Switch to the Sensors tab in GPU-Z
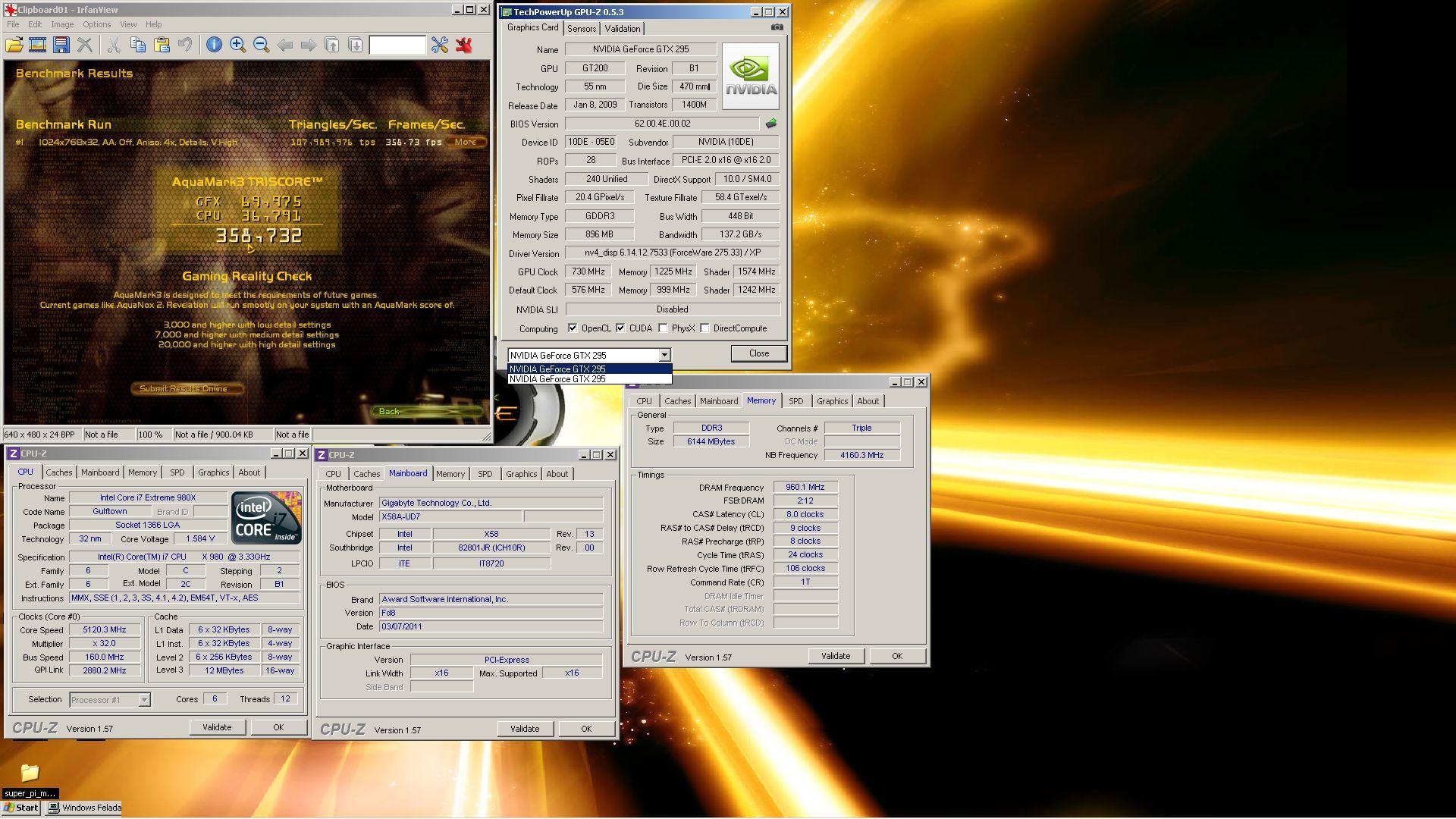This screenshot has height=819, width=1456. pos(582,29)
